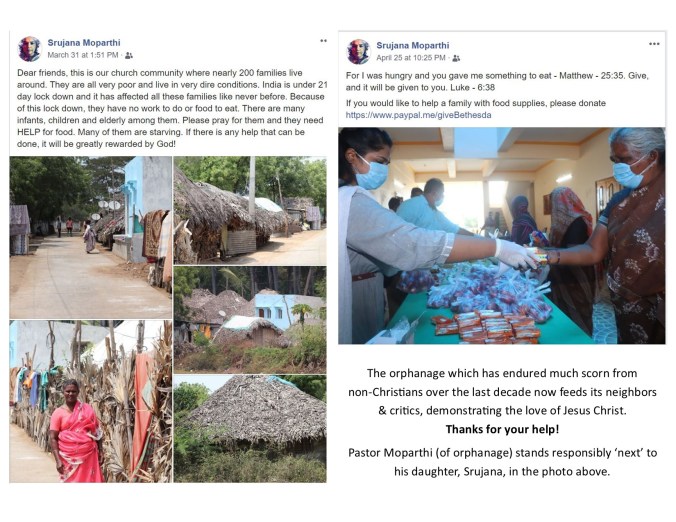Open options menu on March 31 post

[x=323, y=41]
